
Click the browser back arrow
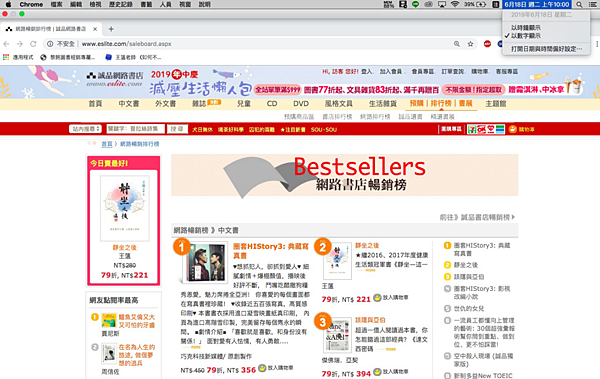[x=6, y=44]
